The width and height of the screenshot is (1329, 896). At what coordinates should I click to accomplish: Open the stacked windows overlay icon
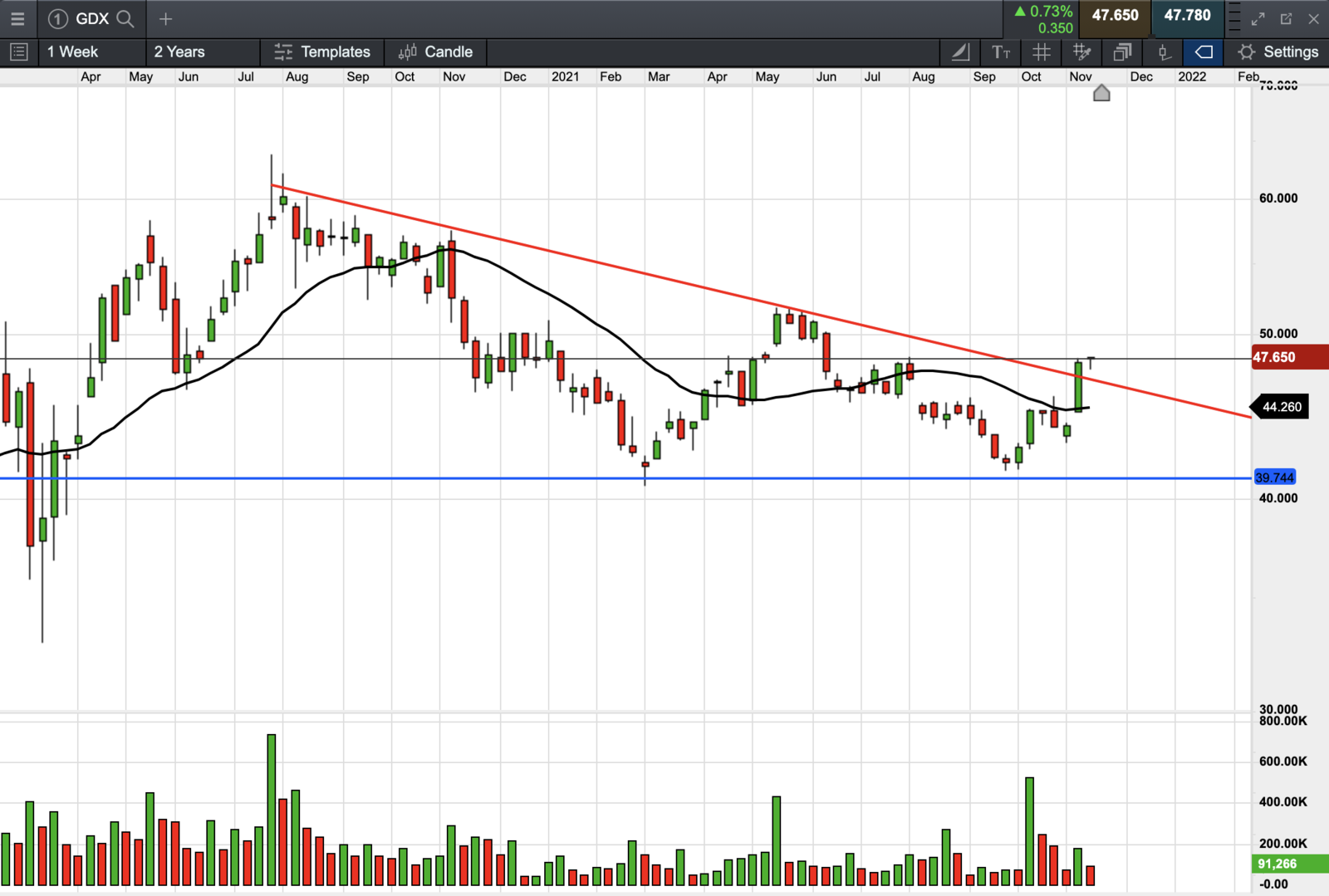click(1122, 51)
